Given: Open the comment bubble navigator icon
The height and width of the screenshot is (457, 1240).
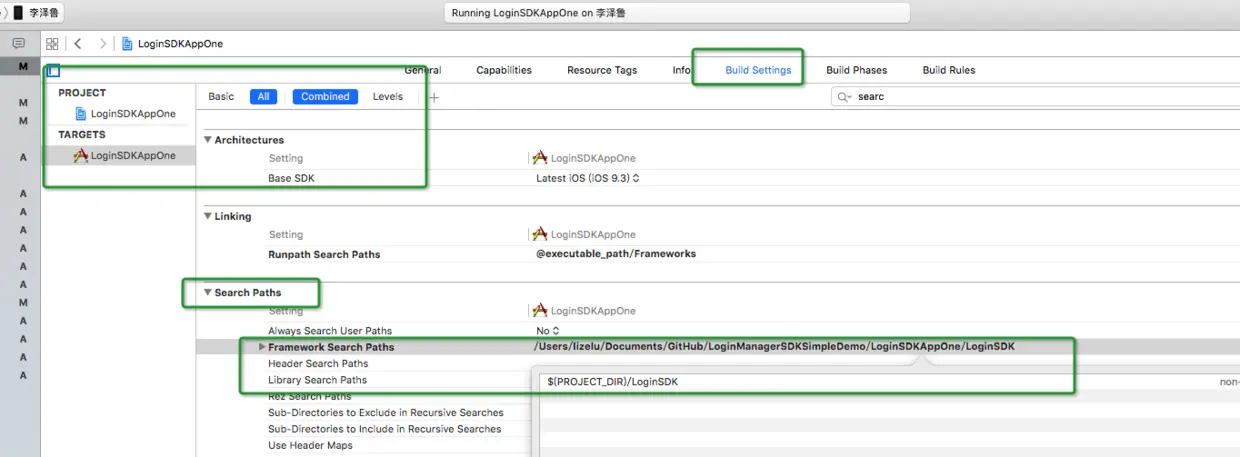Looking at the screenshot, I should pos(18,44).
